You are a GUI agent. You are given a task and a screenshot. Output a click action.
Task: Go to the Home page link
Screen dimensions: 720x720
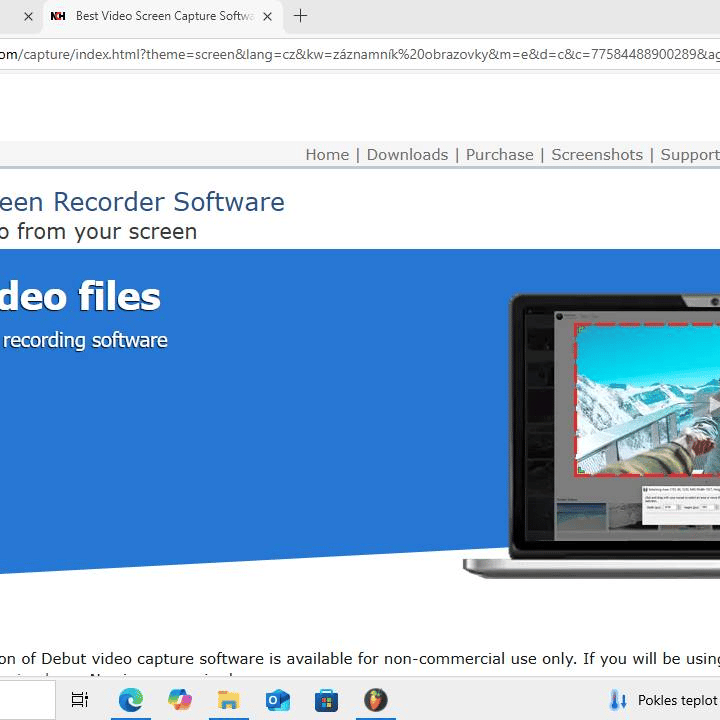[327, 155]
